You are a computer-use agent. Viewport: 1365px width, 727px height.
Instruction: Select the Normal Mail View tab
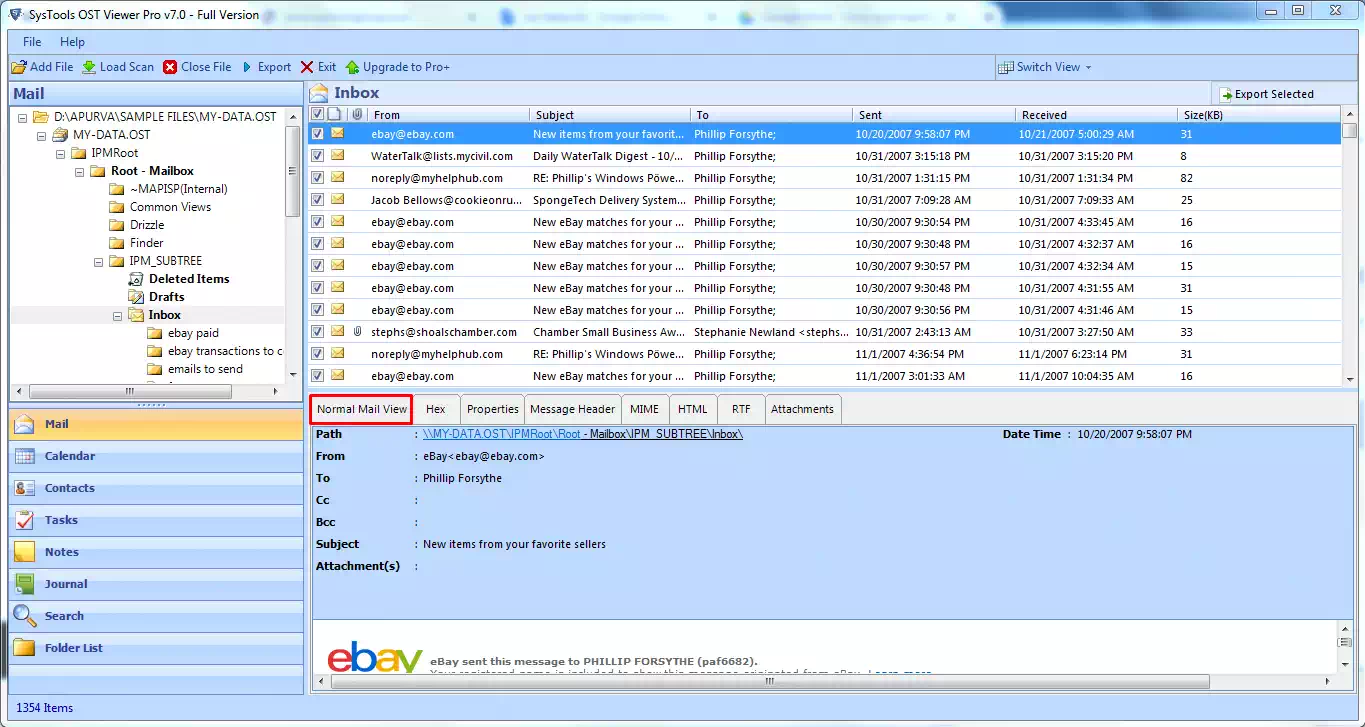pyautogui.click(x=361, y=409)
